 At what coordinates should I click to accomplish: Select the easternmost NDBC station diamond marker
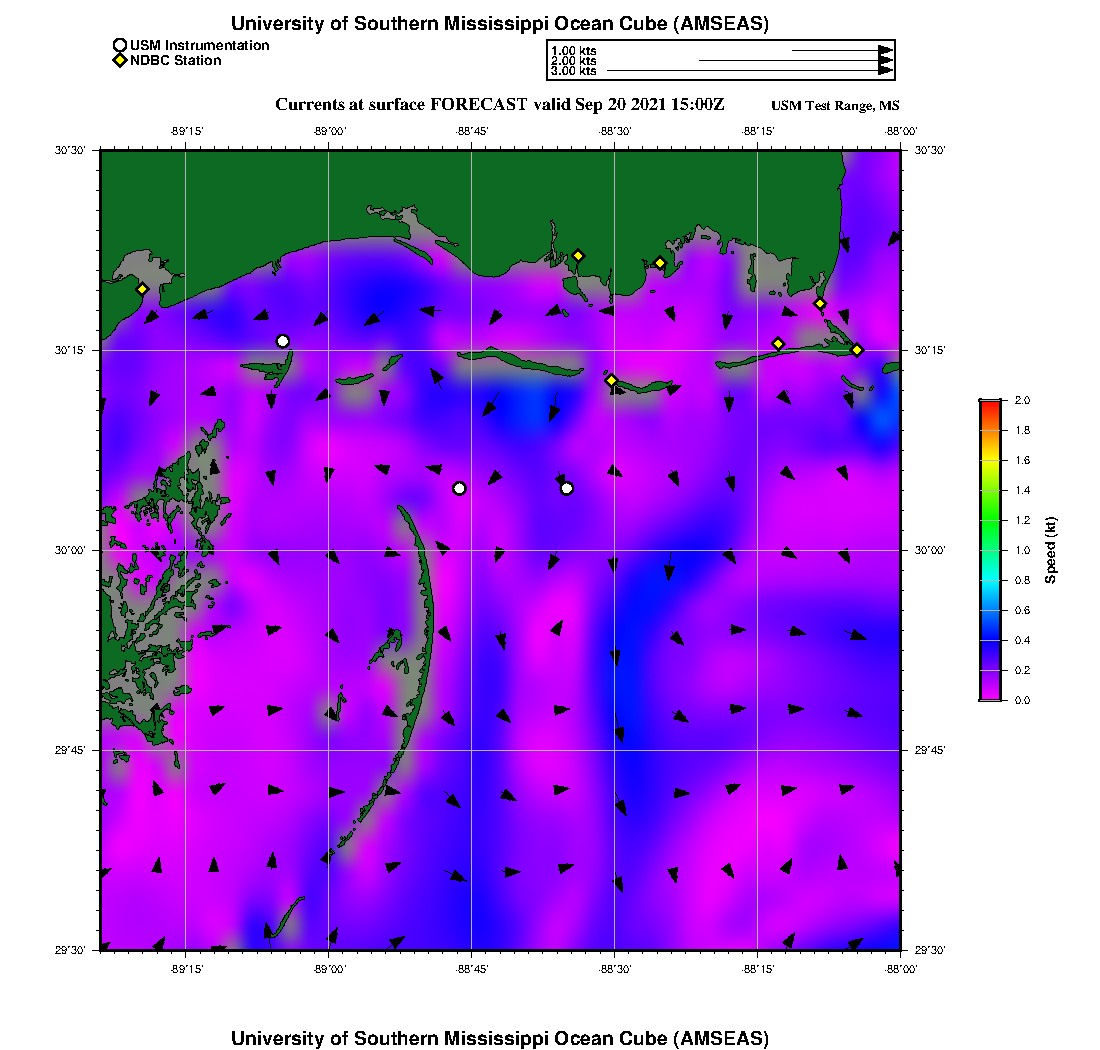[x=857, y=349]
